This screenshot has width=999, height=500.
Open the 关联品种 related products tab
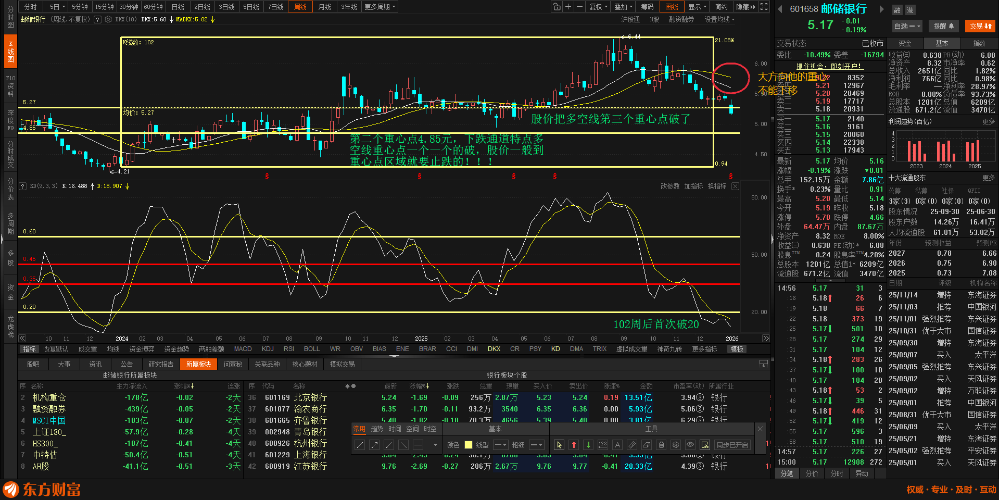[x=268, y=364]
